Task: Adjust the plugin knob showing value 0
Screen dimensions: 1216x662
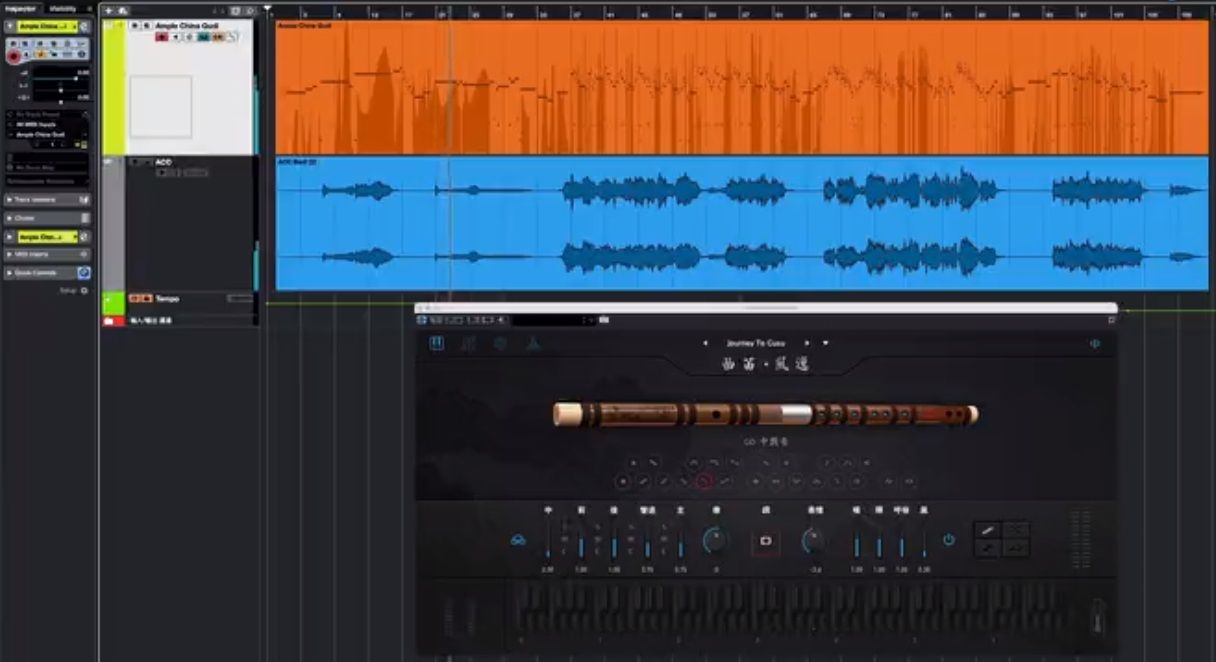Action: [715, 541]
